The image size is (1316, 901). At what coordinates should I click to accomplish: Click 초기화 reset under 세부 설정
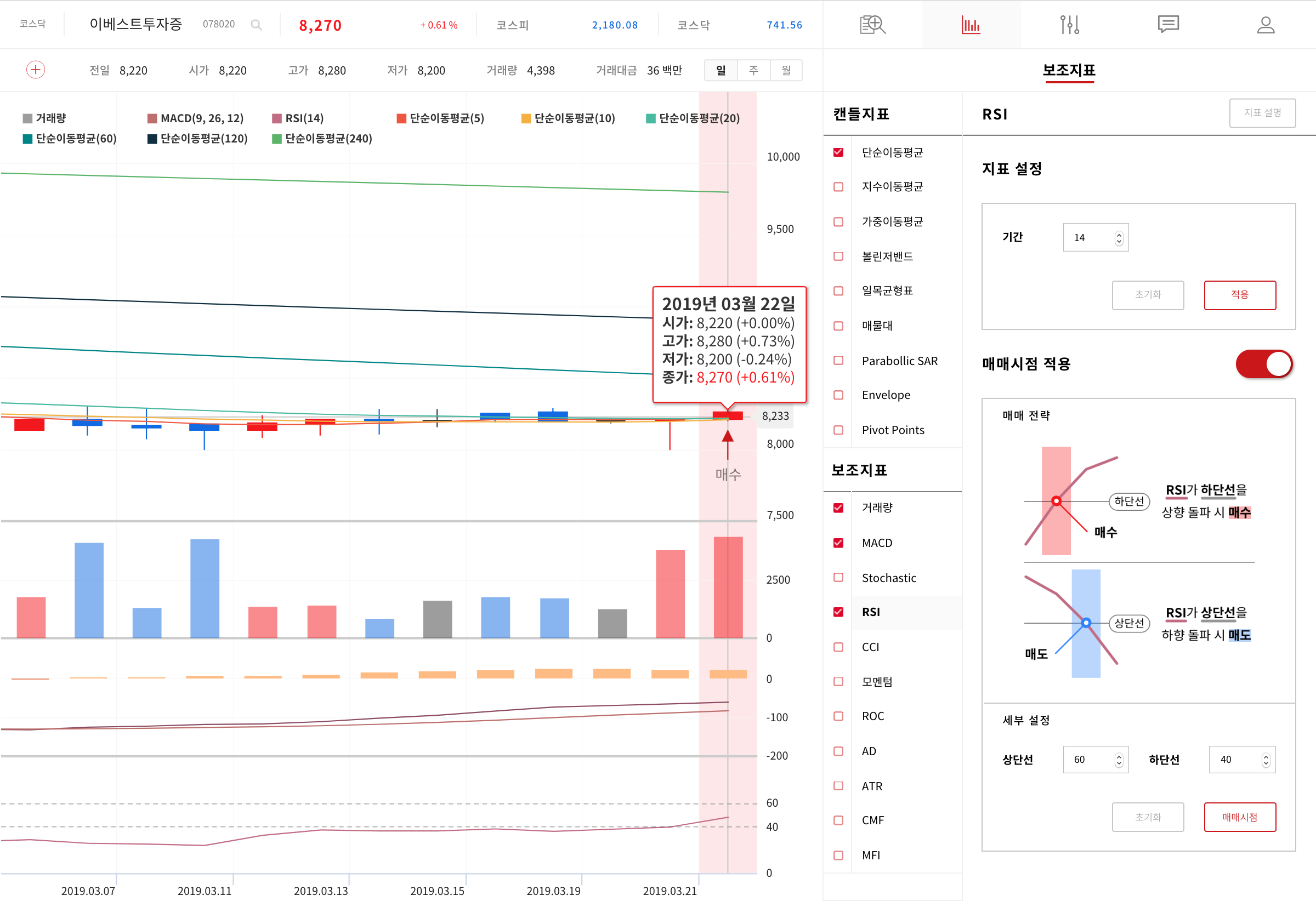click(x=1148, y=817)
